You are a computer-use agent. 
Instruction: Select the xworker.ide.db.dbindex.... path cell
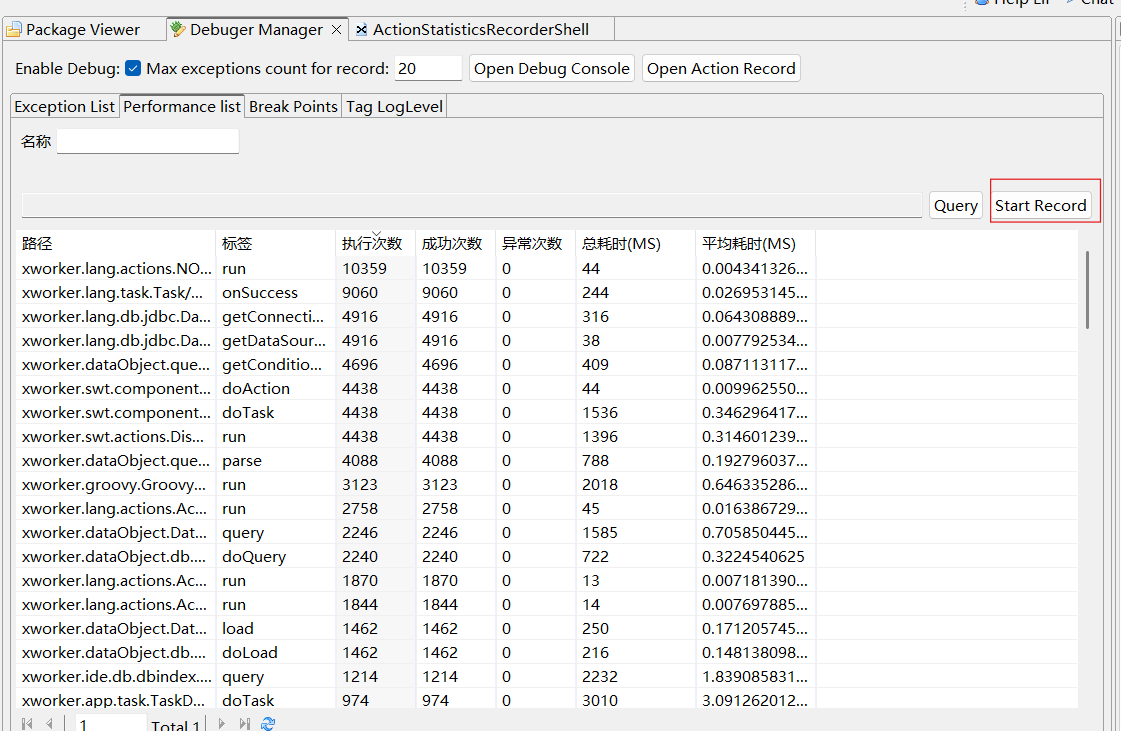coord(117,677)
